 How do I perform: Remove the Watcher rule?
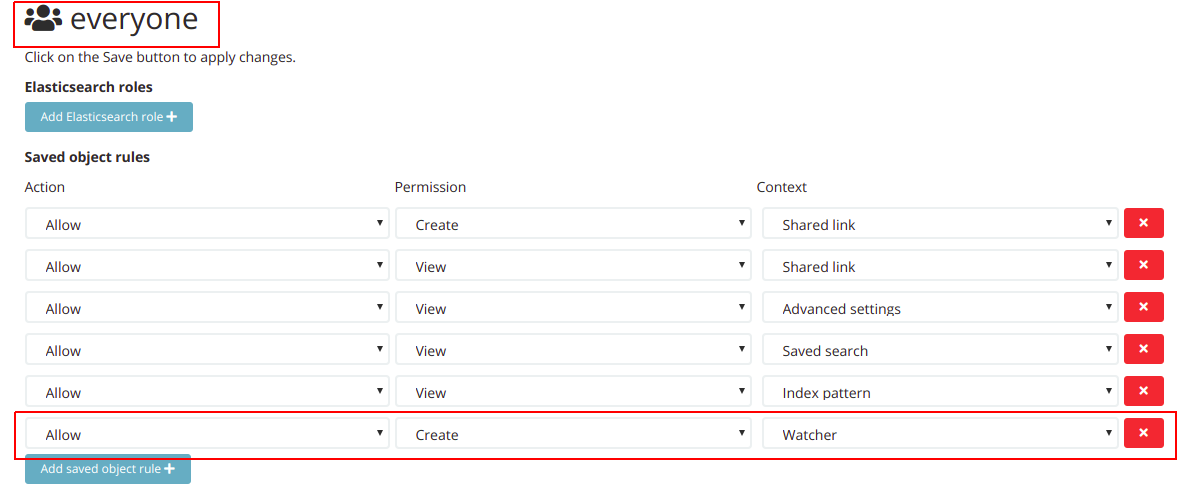click(1143, 434)
